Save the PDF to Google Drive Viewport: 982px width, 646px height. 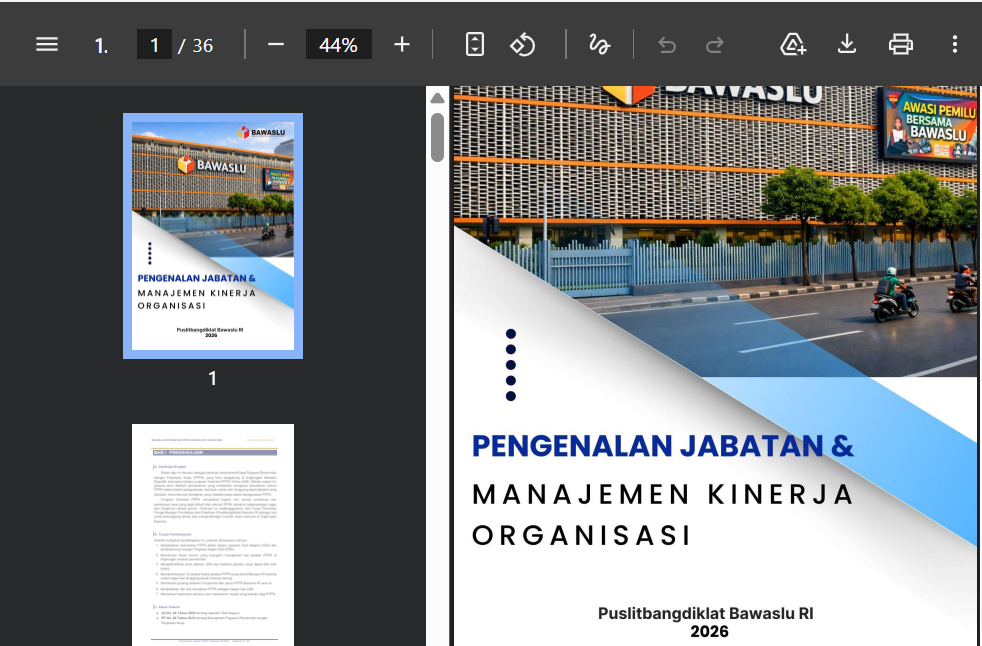[x=793, y=44]
